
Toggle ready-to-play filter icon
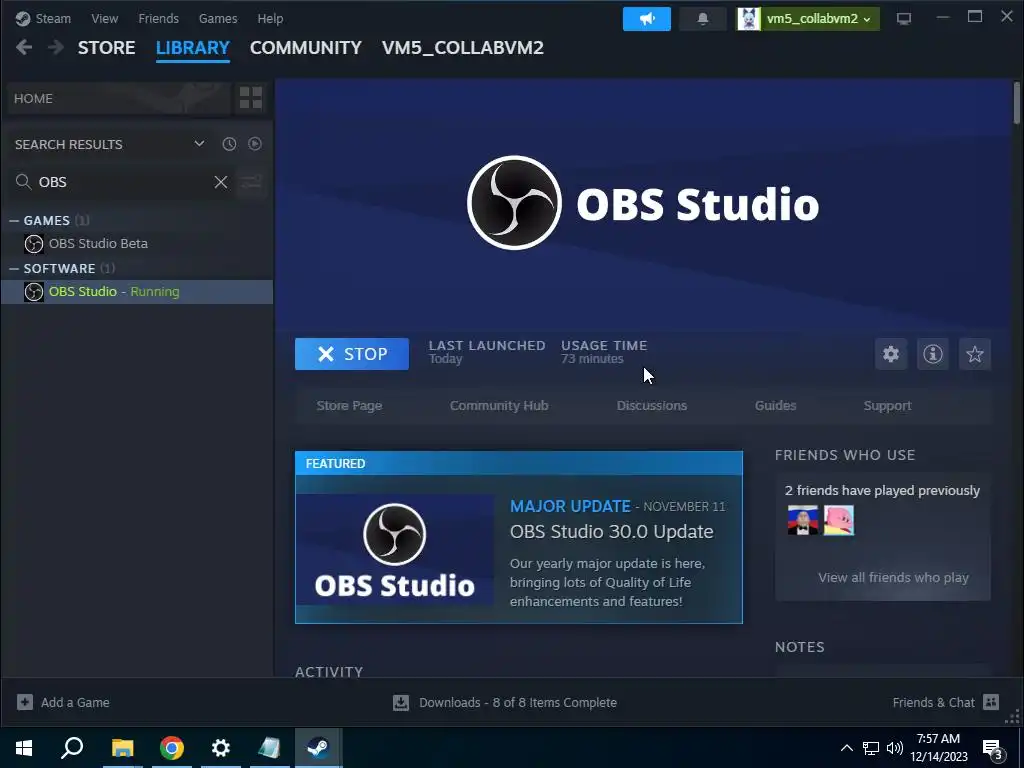(255, 144)
